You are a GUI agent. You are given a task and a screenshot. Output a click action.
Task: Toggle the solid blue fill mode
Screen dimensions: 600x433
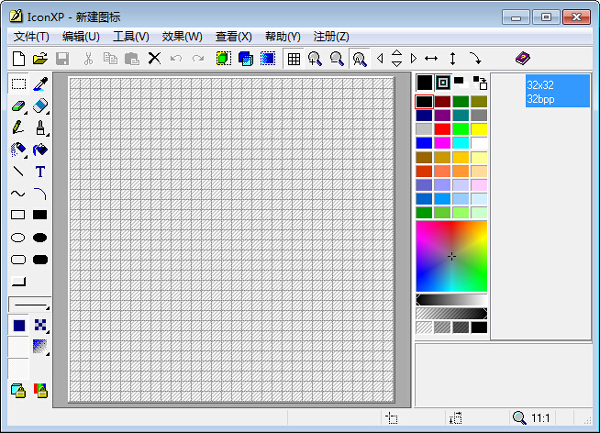pyautogui.click(x=19, y=324)
